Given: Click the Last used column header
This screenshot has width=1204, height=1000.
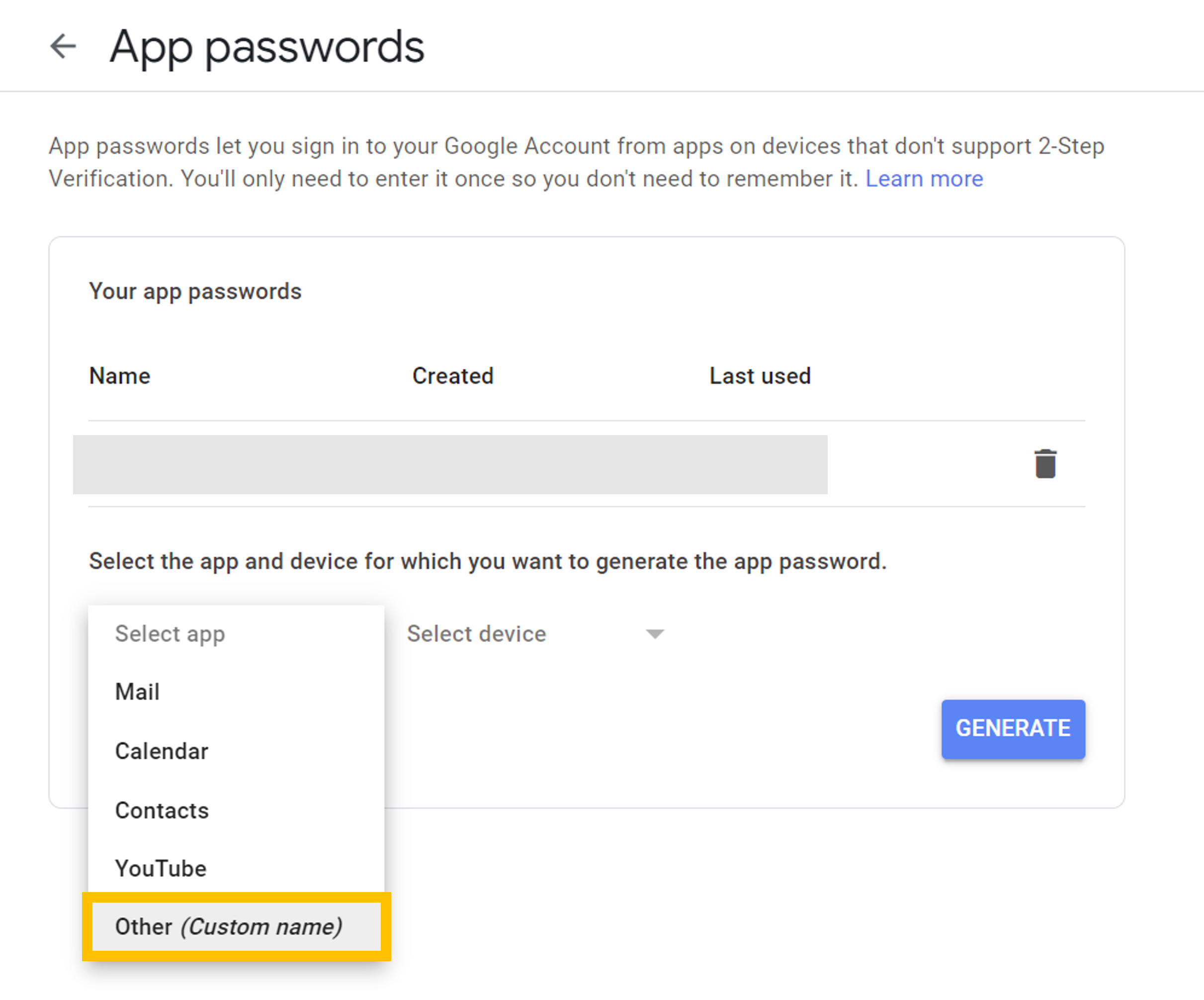Looking at the screenshot, I should point(760,376).
